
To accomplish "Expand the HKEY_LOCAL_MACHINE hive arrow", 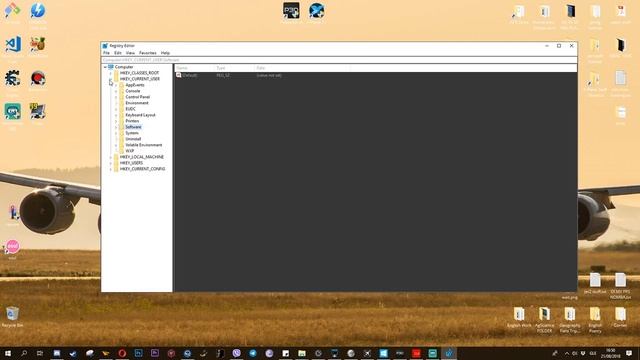I will (x=111, y=157).
